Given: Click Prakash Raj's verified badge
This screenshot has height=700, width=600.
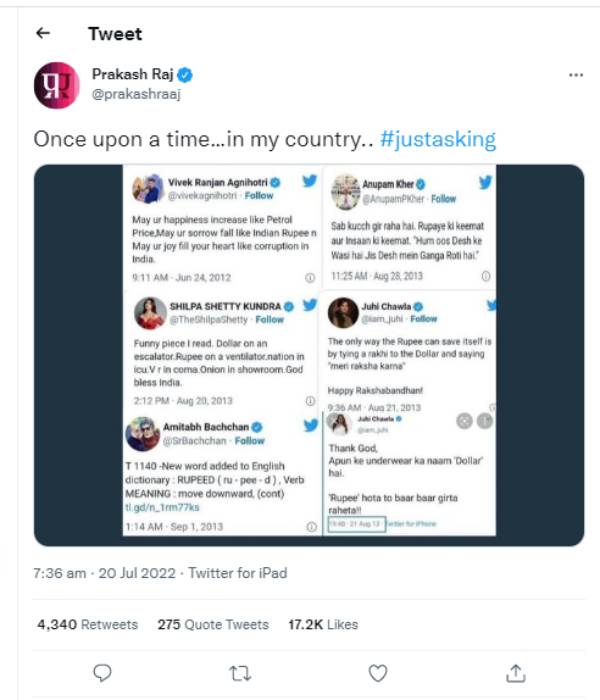Looking at the screenshot, I should pos(186,75).
